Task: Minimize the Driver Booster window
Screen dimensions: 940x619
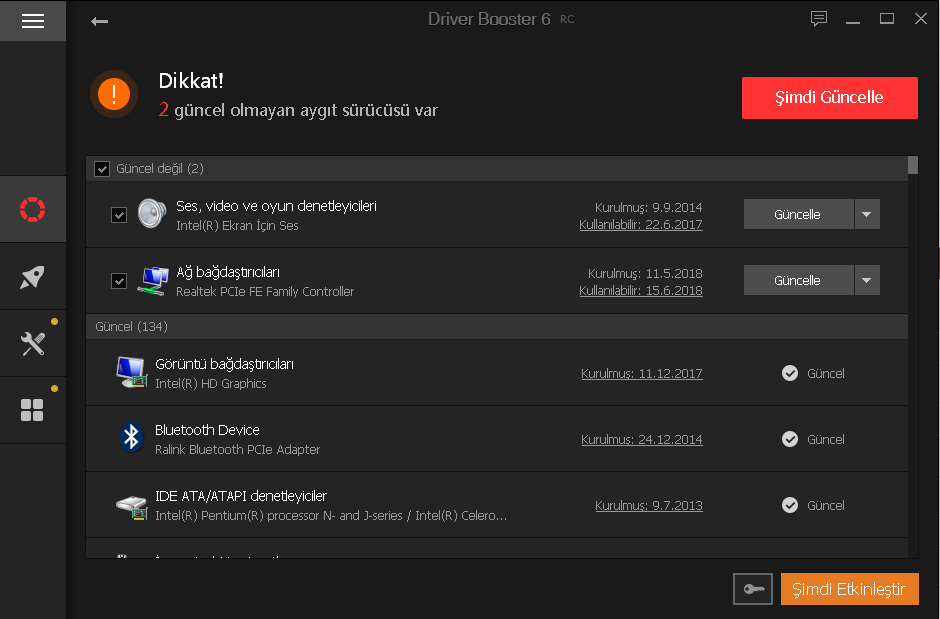Action: pyautogui.click(x=853, y=20)
